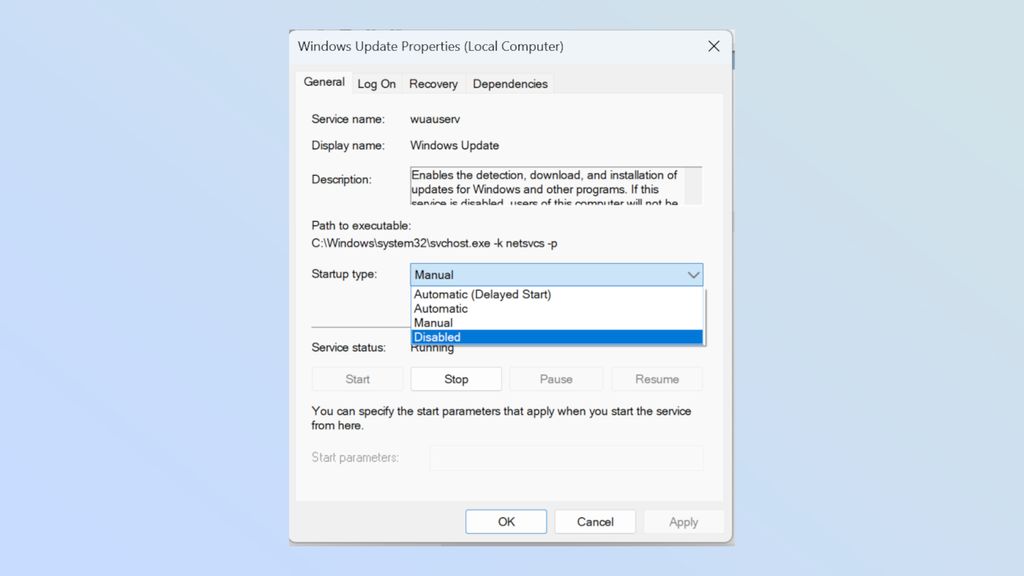Viewport: 1024px width, 576px height.
Task: Select Automatic (Delayed Start) startup type
Action: point(482,294)
